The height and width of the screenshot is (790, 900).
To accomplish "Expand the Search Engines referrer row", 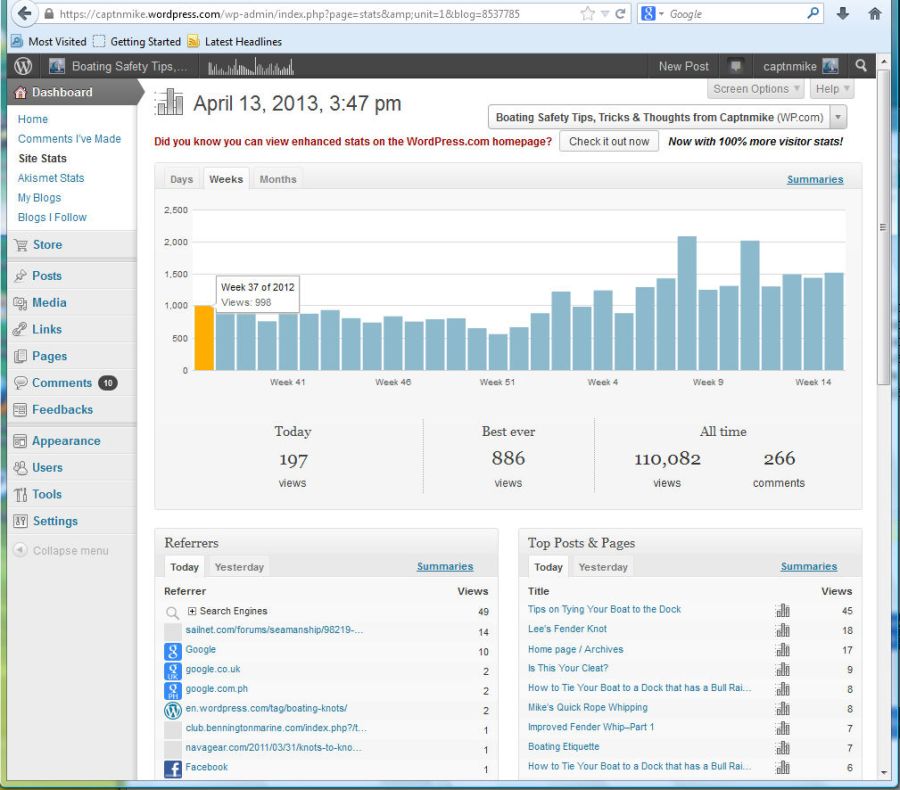I will (192, 611).
